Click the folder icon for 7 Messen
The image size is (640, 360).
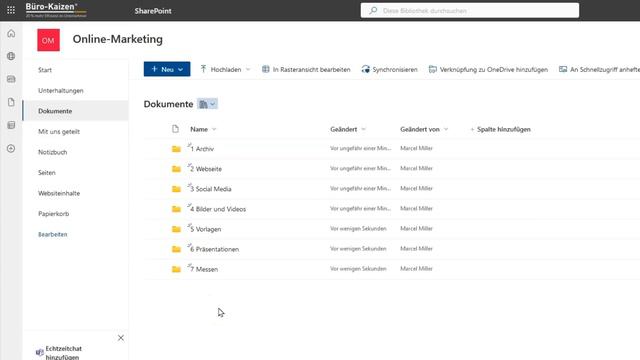point(176,269)
